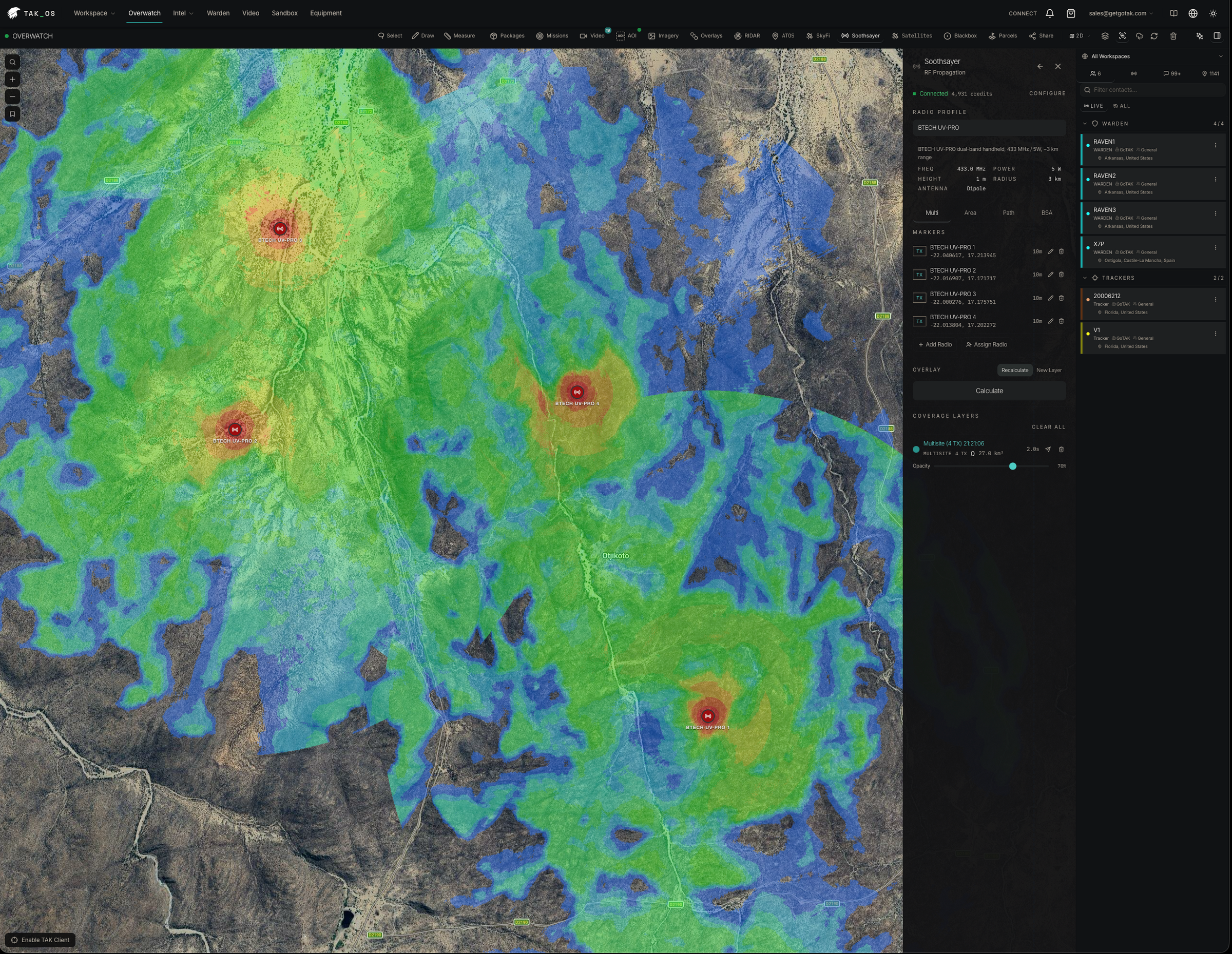Open the AOI tool
Image resolution: width=1232 pixels, height=954 pixels.
click(626, 35)
